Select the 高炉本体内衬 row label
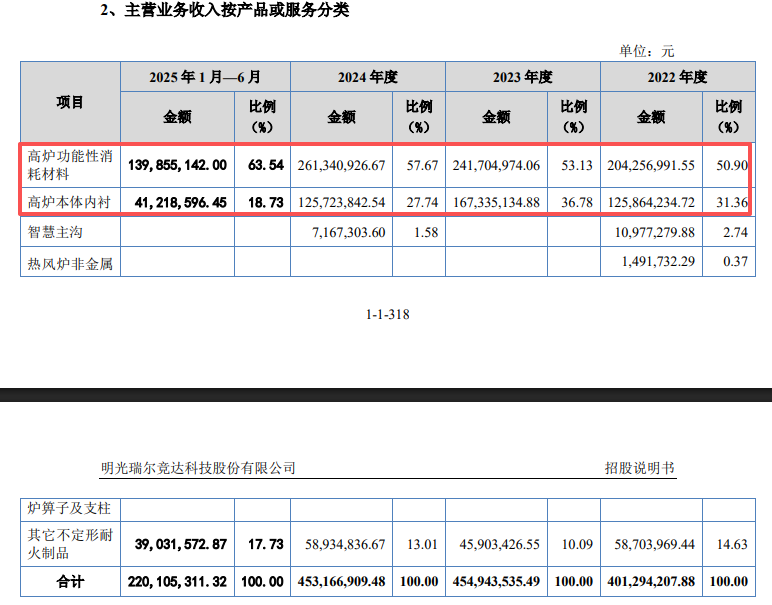772x605 pixels. 69,202
